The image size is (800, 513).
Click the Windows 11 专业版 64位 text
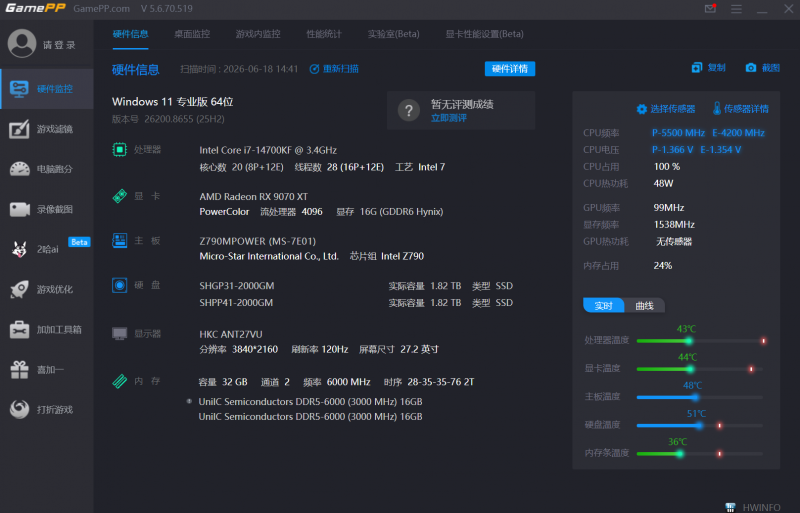coord(172,102)
